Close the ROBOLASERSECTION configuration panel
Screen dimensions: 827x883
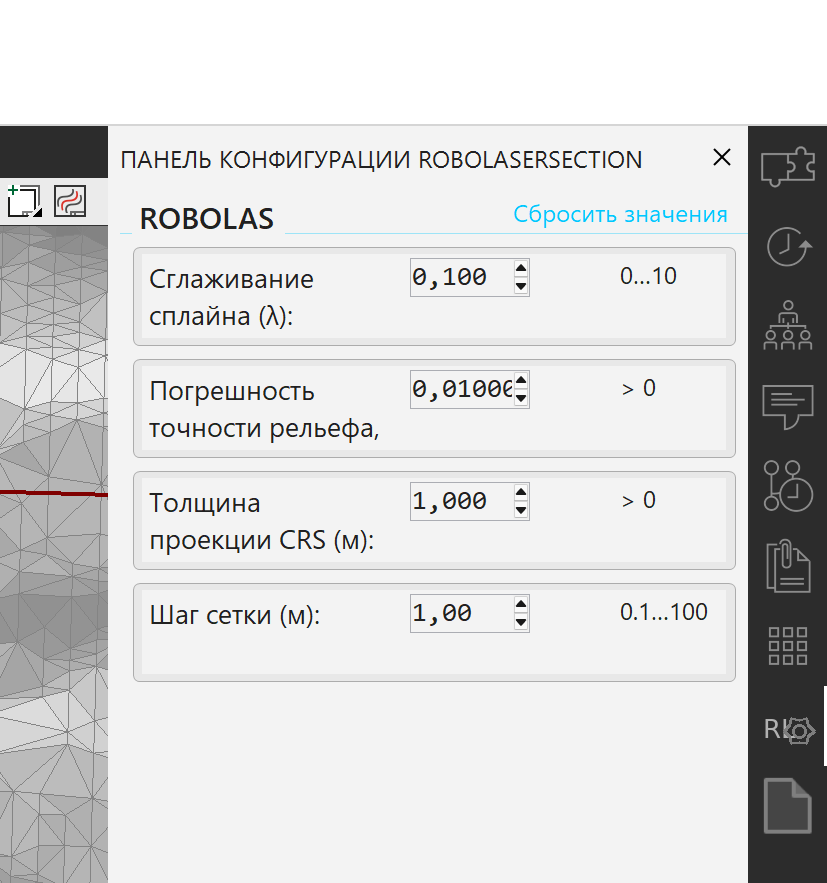click(721, 157)
